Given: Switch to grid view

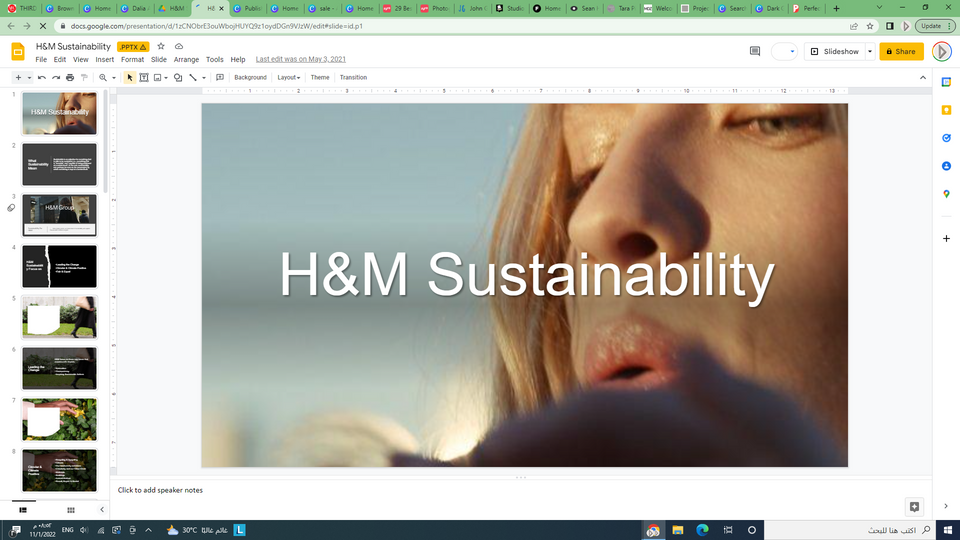Looking at the screenshot, I should point(71,510).
